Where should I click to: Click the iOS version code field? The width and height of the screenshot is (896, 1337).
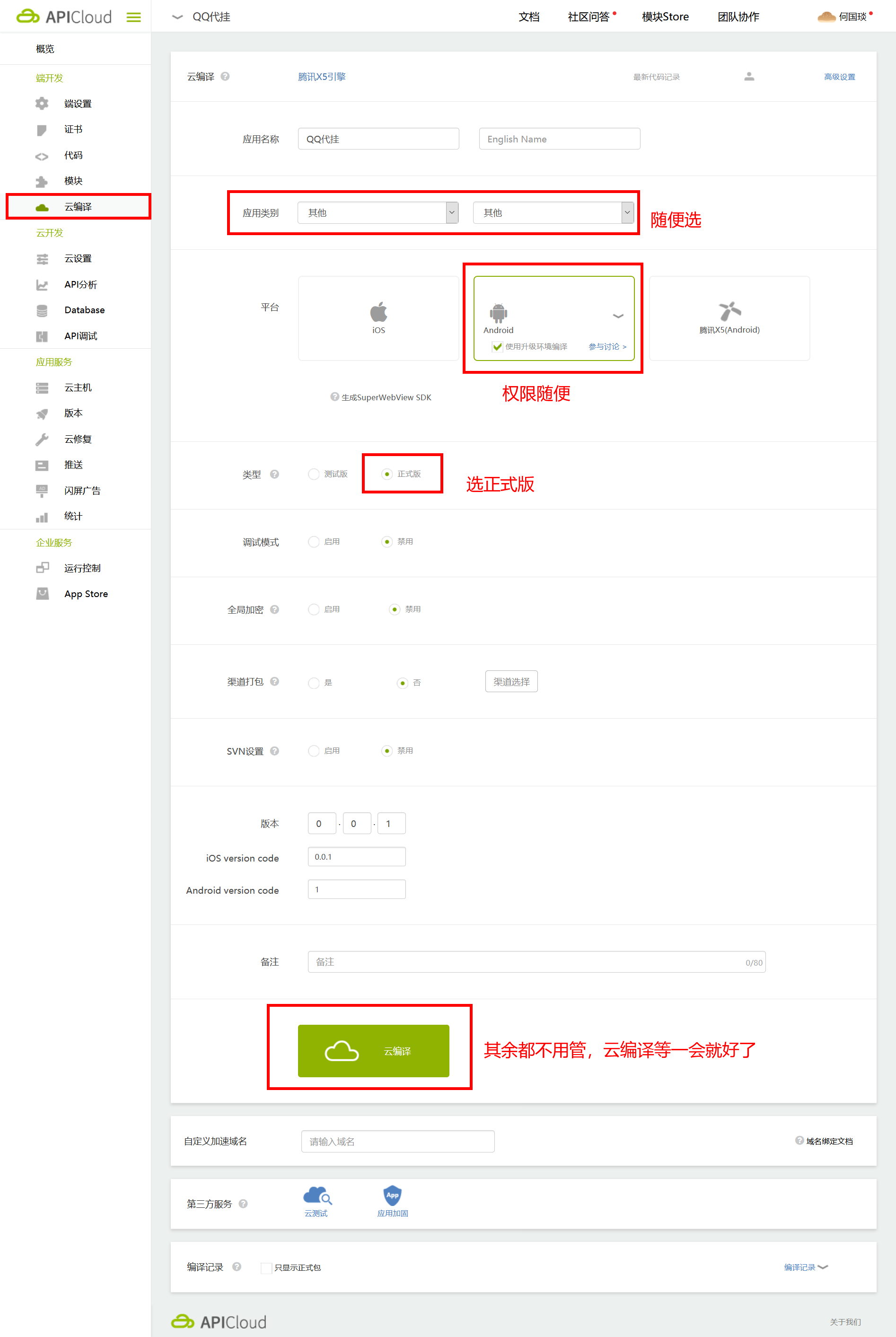point(357,857)
